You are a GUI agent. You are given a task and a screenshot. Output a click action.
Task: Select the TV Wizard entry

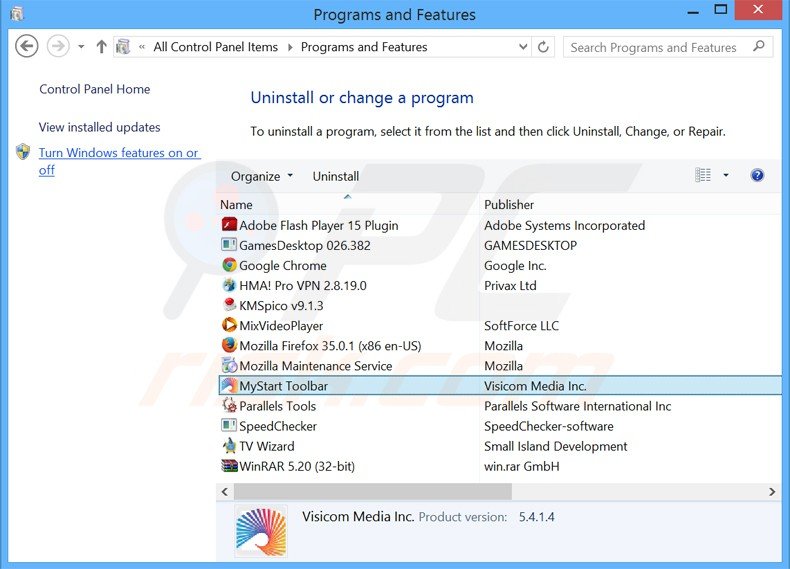(x=267, y=446)
